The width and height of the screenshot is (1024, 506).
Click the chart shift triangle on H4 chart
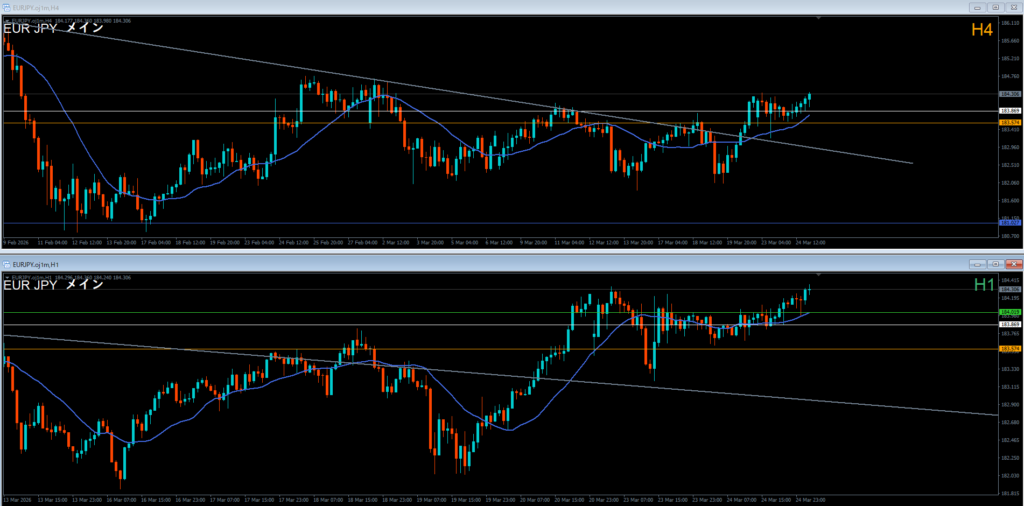coord(819,17)
